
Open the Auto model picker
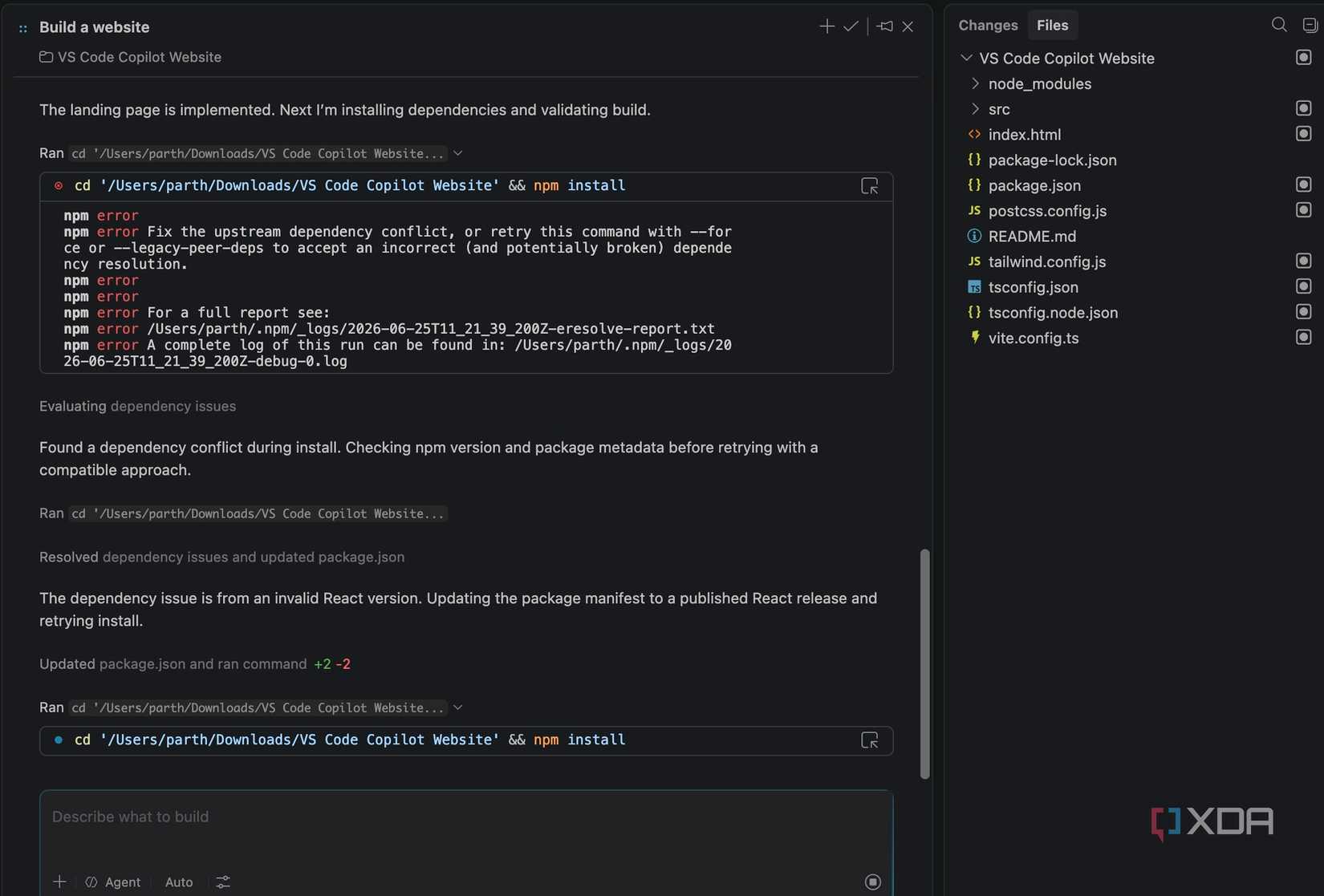tap(179, 882)
